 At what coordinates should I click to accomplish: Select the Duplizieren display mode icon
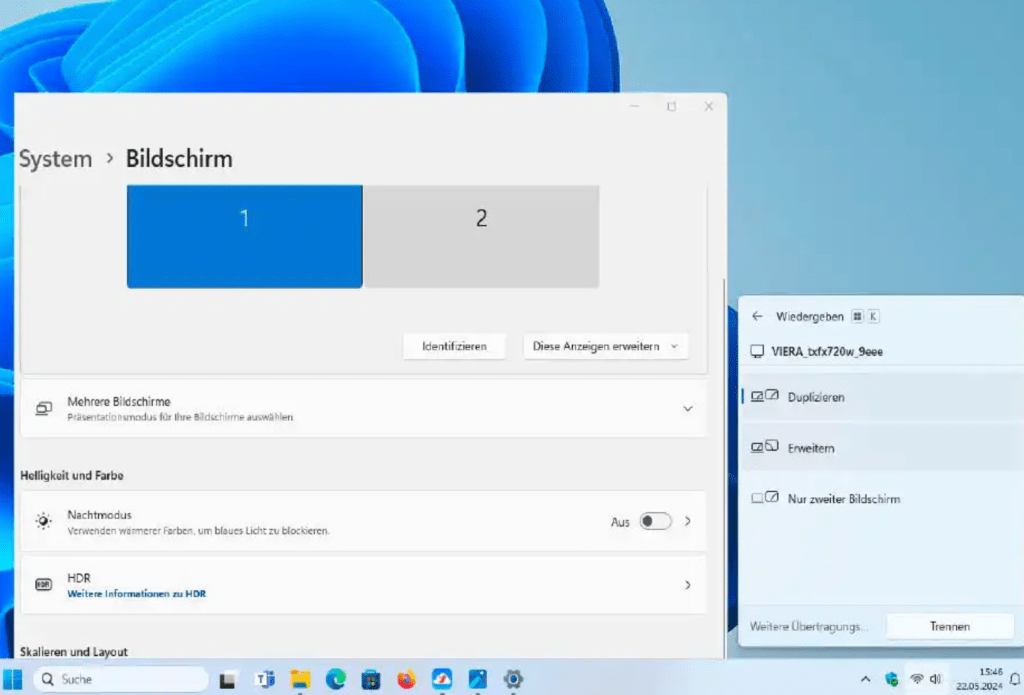[x=764, y=396]
